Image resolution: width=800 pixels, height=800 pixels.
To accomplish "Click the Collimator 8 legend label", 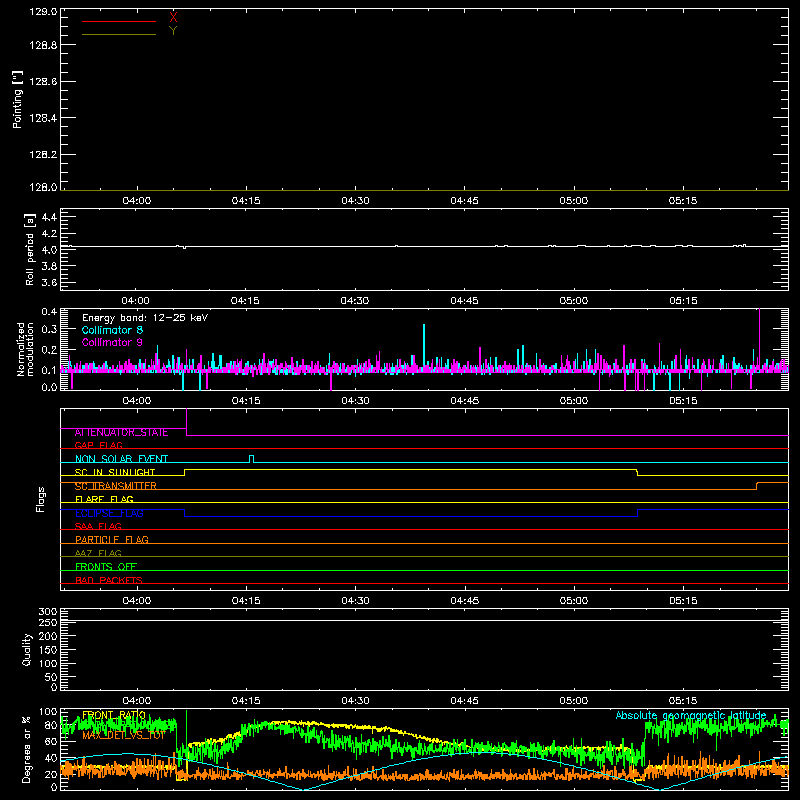I will (x=112, y=330).
